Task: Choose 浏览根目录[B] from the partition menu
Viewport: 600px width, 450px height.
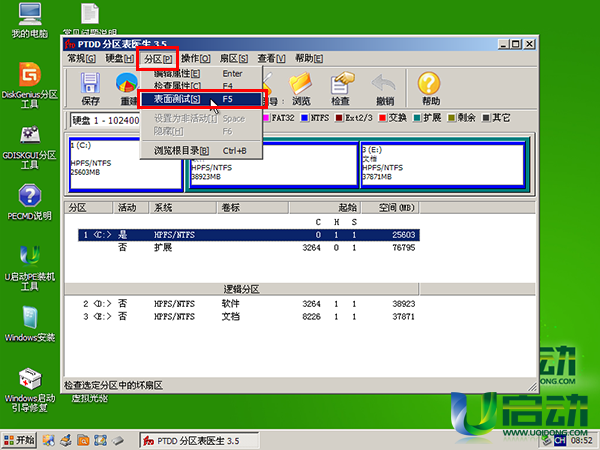Action: pyautogui.click(x=201, y=151)
